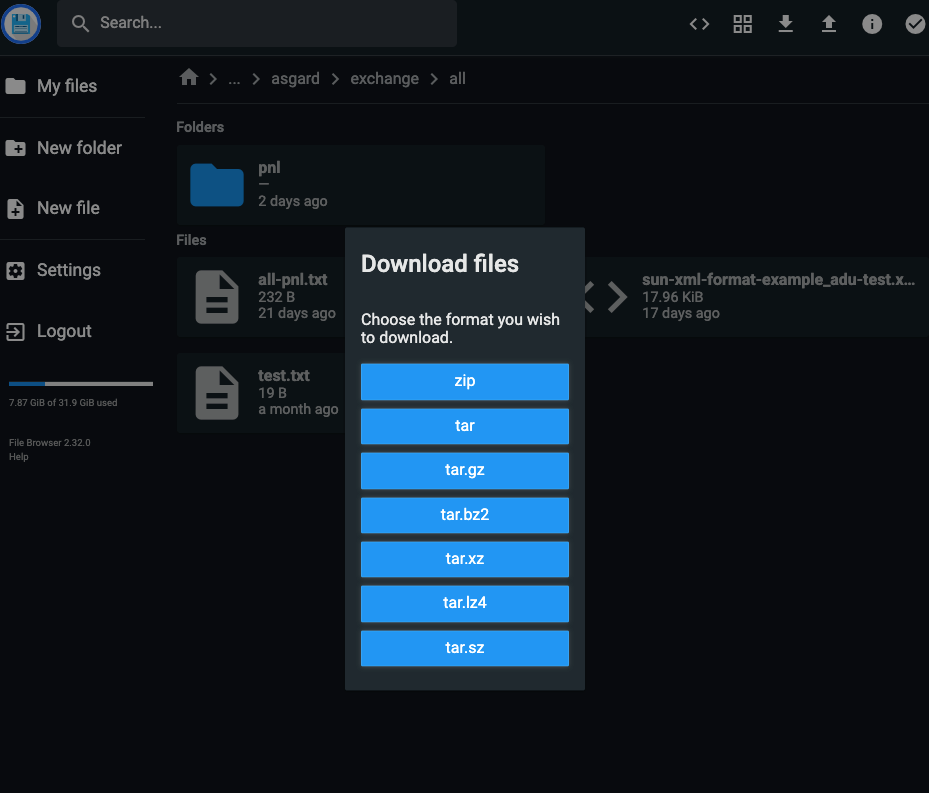This screenshot has width=929, height=793.
Task: Click the home breadcrumb icon
Action: tap(189, 78)
